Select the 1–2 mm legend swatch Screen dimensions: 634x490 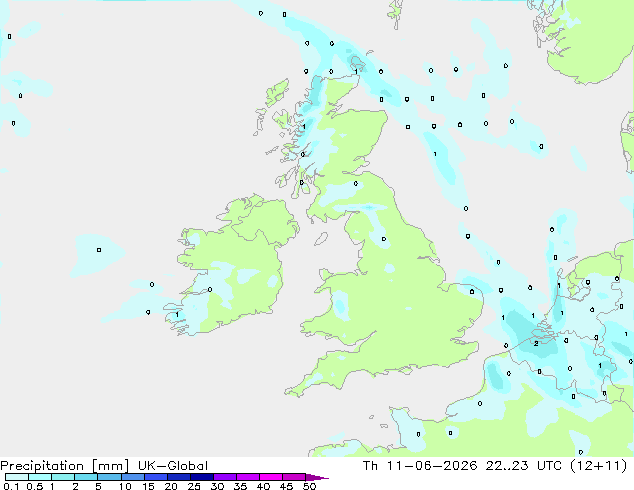point(63,477)
